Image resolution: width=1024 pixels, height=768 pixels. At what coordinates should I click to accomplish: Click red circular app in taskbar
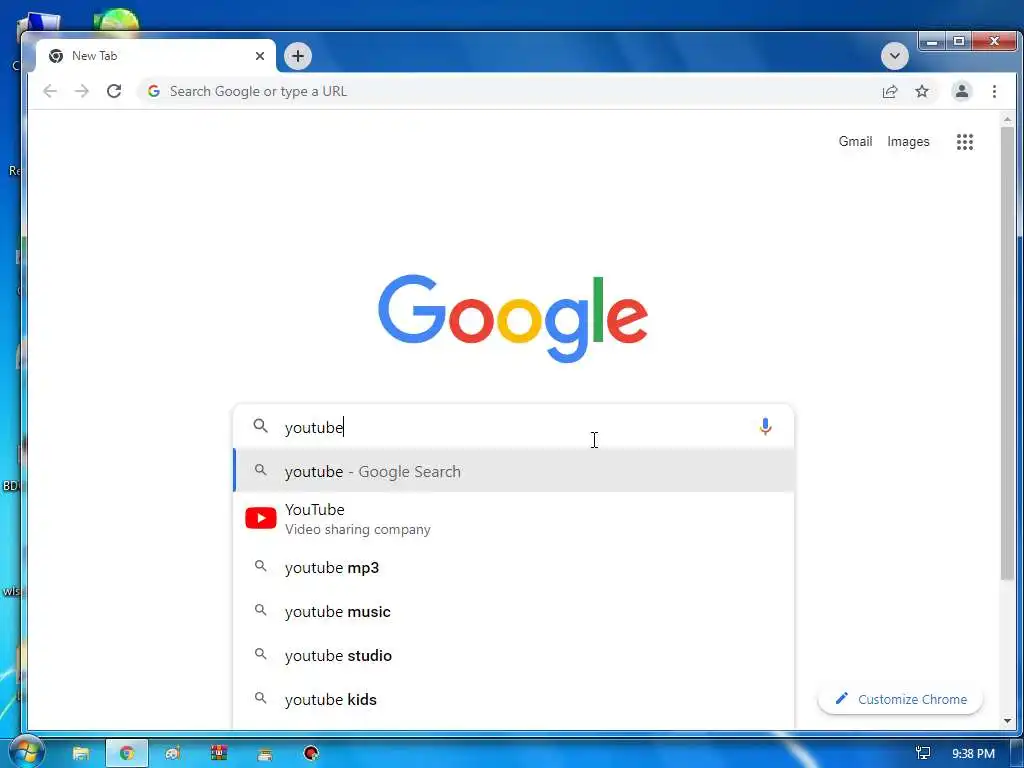[311, 754]
